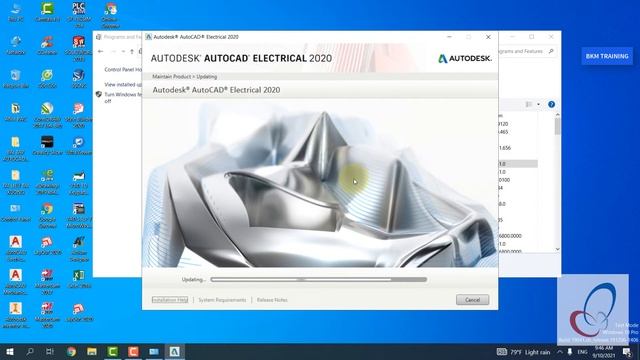Switch to orange Camtasia recorder taskbar app
This screenshot has width=640, height=360.
133,352
